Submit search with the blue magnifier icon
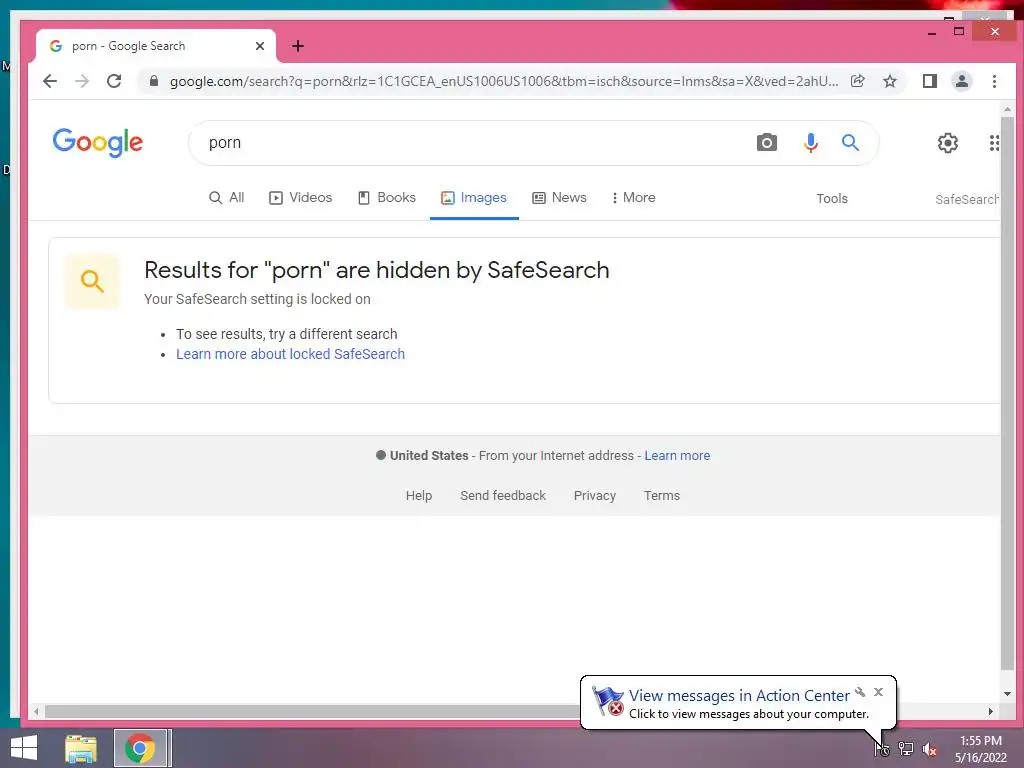Viewport: 1024px width, 768px height. click(x=850, y=142)
